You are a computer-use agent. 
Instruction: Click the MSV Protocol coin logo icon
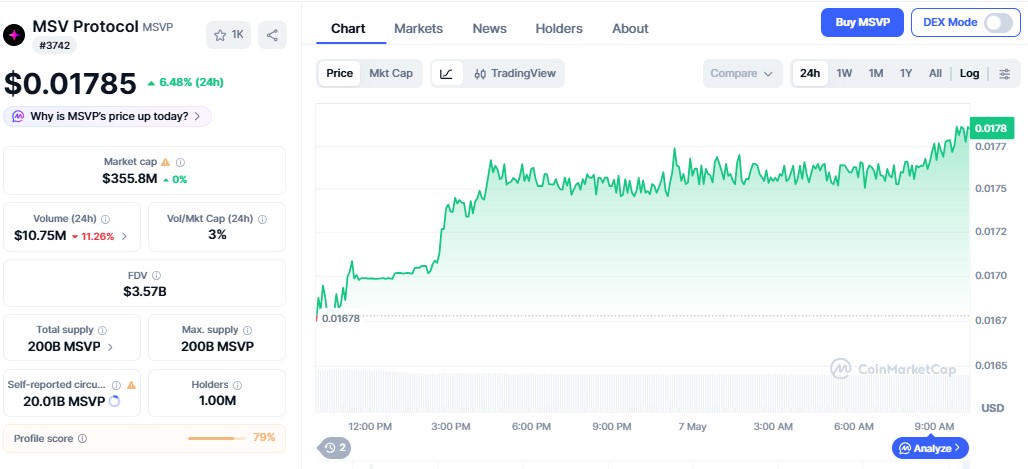click(14, 35)
